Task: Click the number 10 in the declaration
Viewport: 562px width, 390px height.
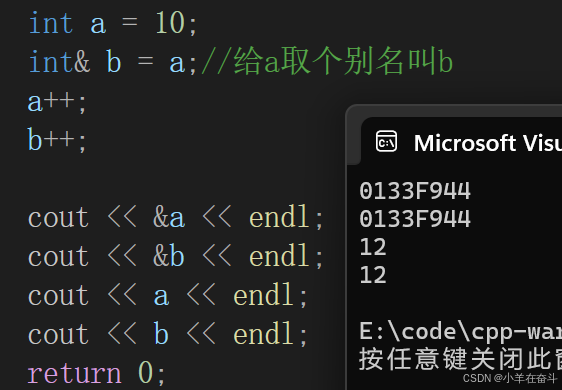Action: coord(170,23)
